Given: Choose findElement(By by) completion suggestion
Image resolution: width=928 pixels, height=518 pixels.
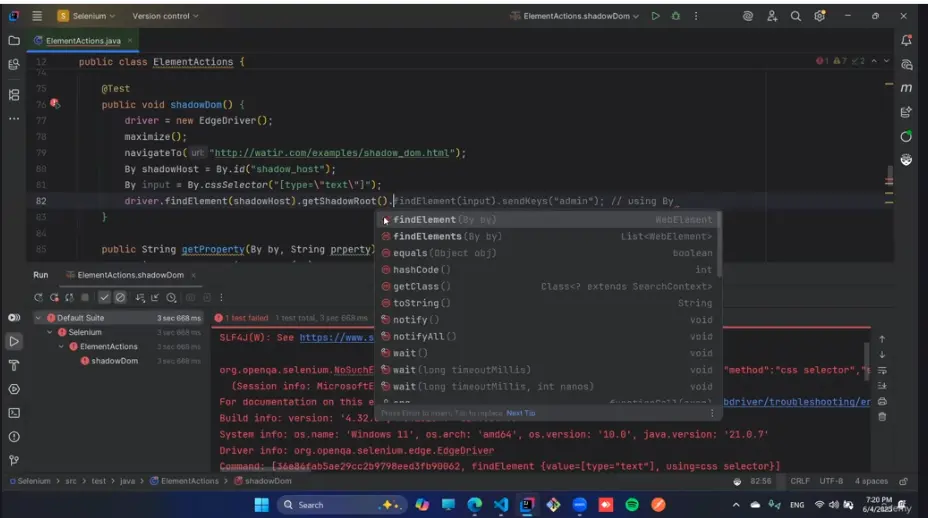Looking at the screenshot, I should tap(547, 220).
